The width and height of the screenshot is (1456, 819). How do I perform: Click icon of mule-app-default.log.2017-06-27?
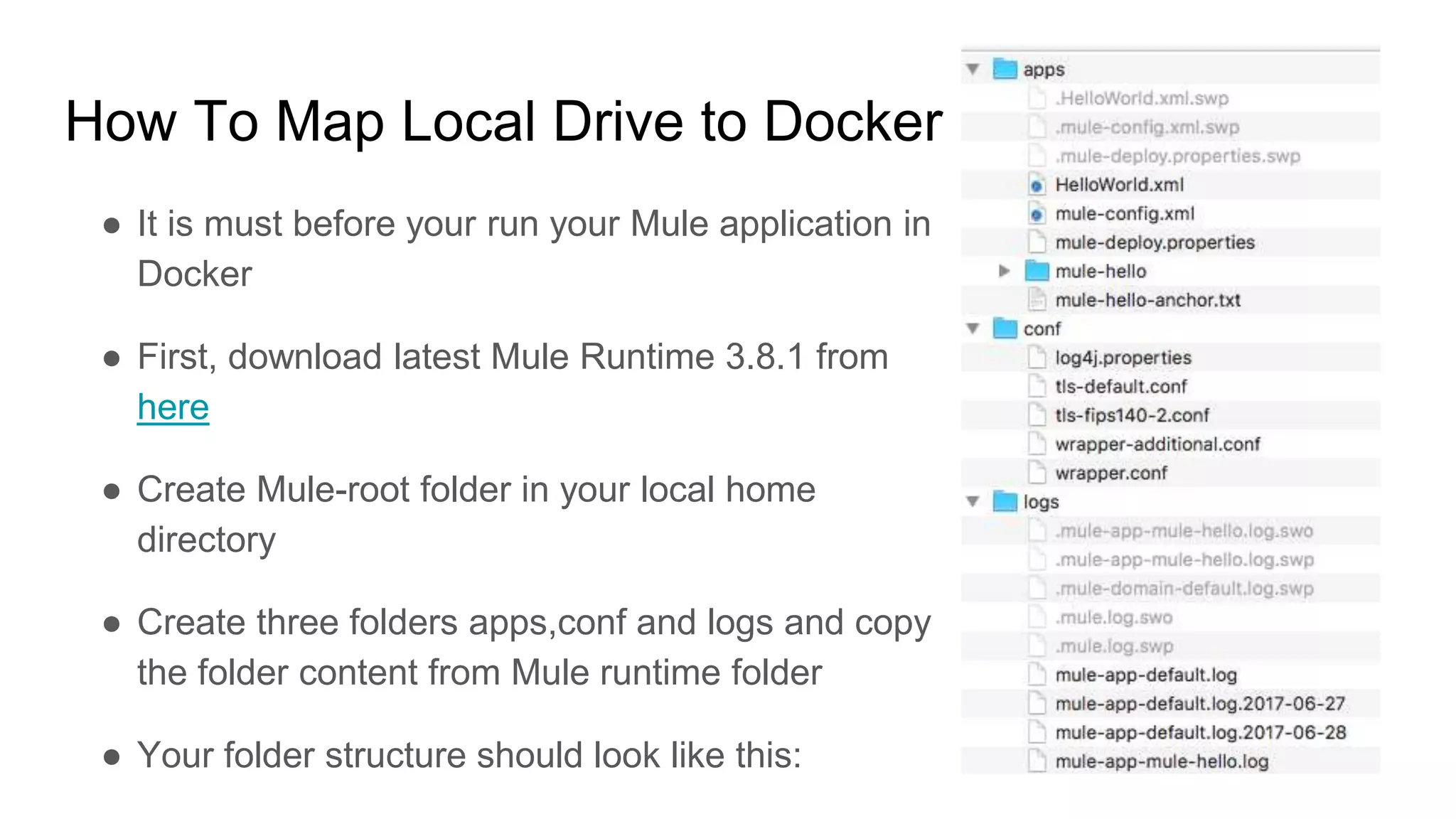click(1037, 703)
